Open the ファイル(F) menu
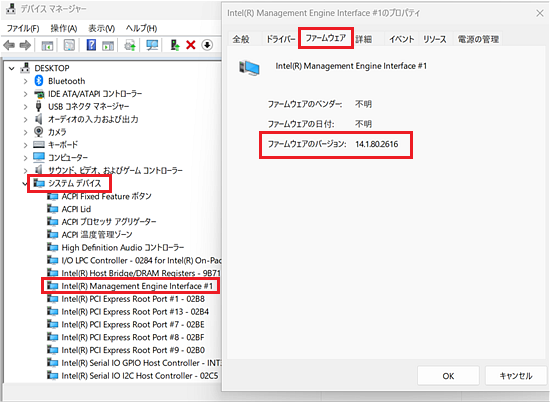Image resolution: width=550 pixels, height=402 pixels. pos(23,28)
